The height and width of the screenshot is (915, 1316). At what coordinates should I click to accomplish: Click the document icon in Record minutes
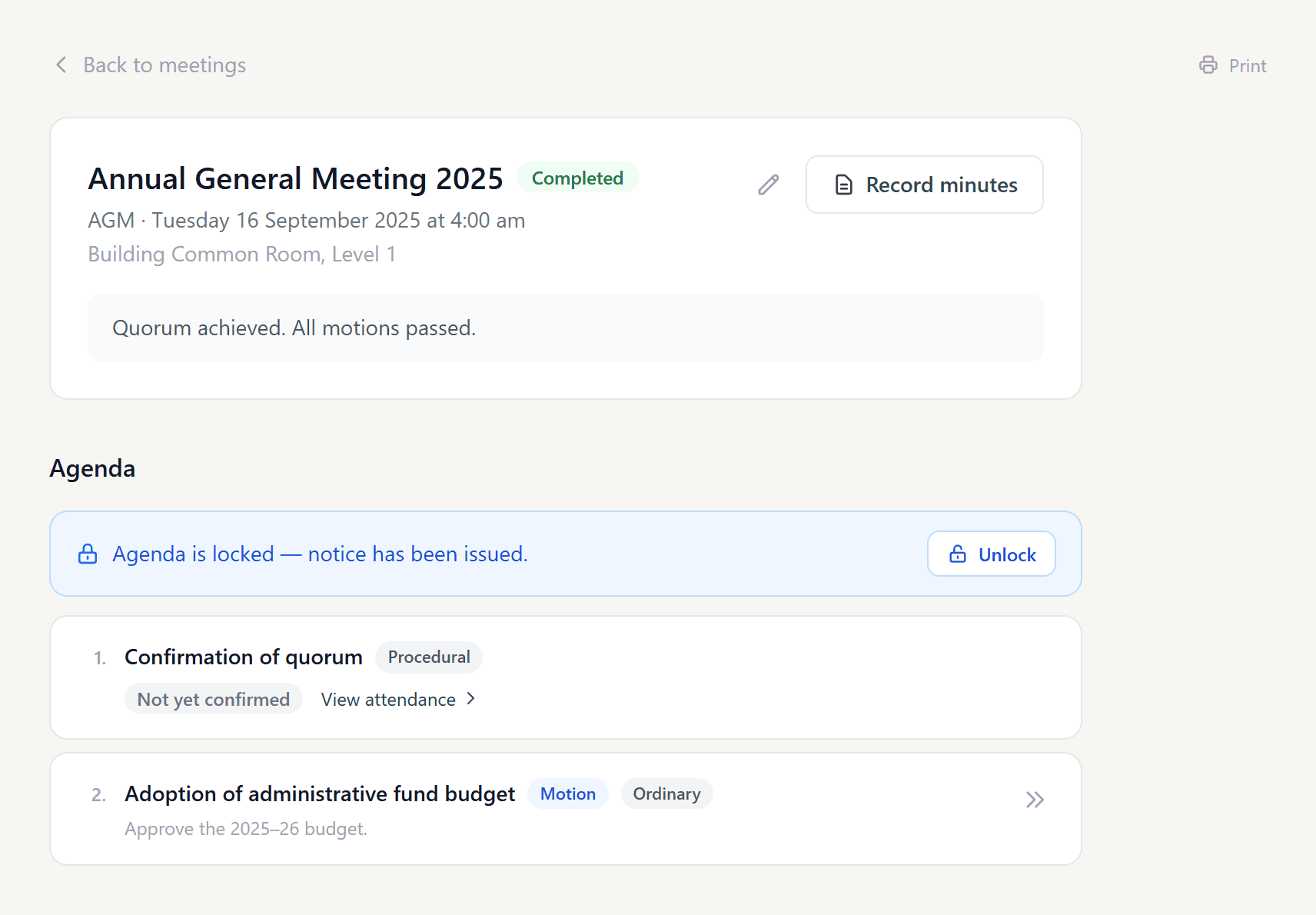coord(843,185)
